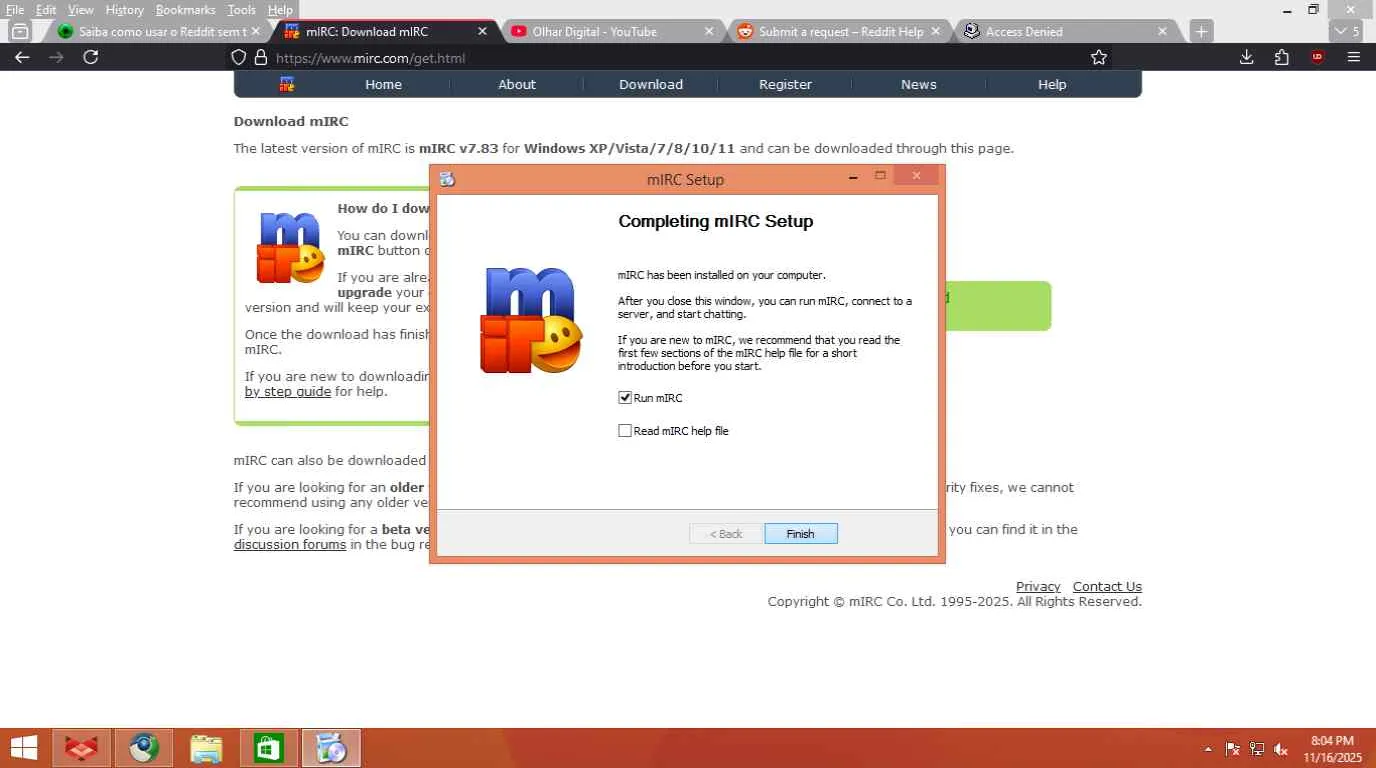
Task: Open the File menu
Action: click(x=15, y=9)
